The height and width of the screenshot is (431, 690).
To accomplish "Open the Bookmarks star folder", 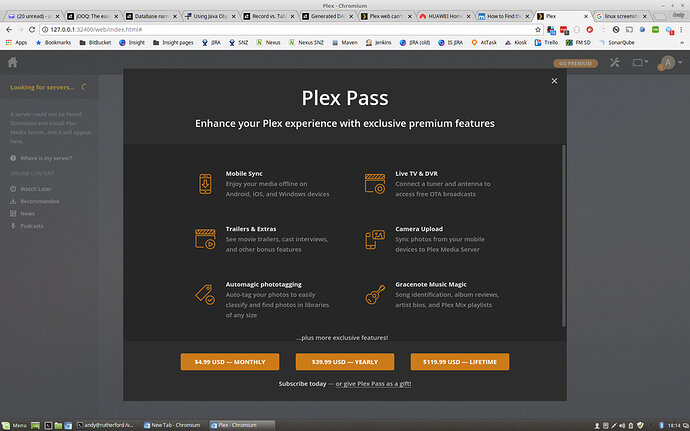I will [53, 43].
